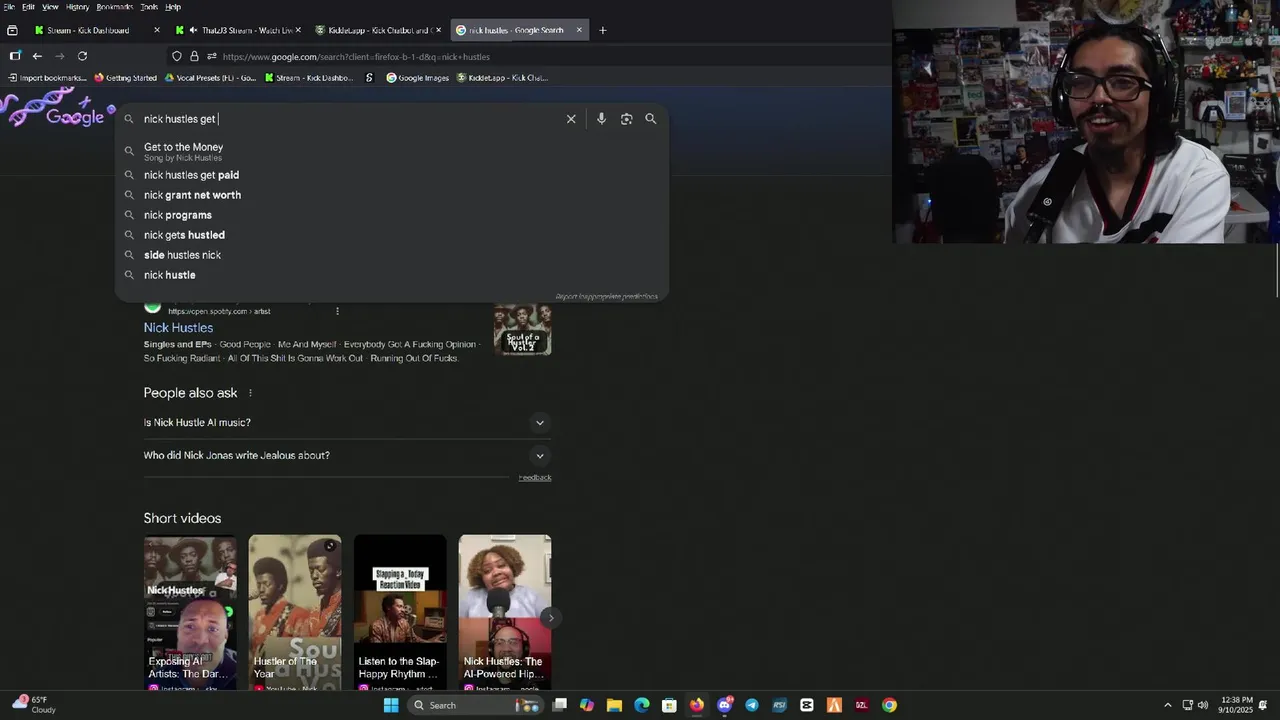Screen dimensions: 1280x720
Task: Open Google Lens image search
Action: coord(626,119)
